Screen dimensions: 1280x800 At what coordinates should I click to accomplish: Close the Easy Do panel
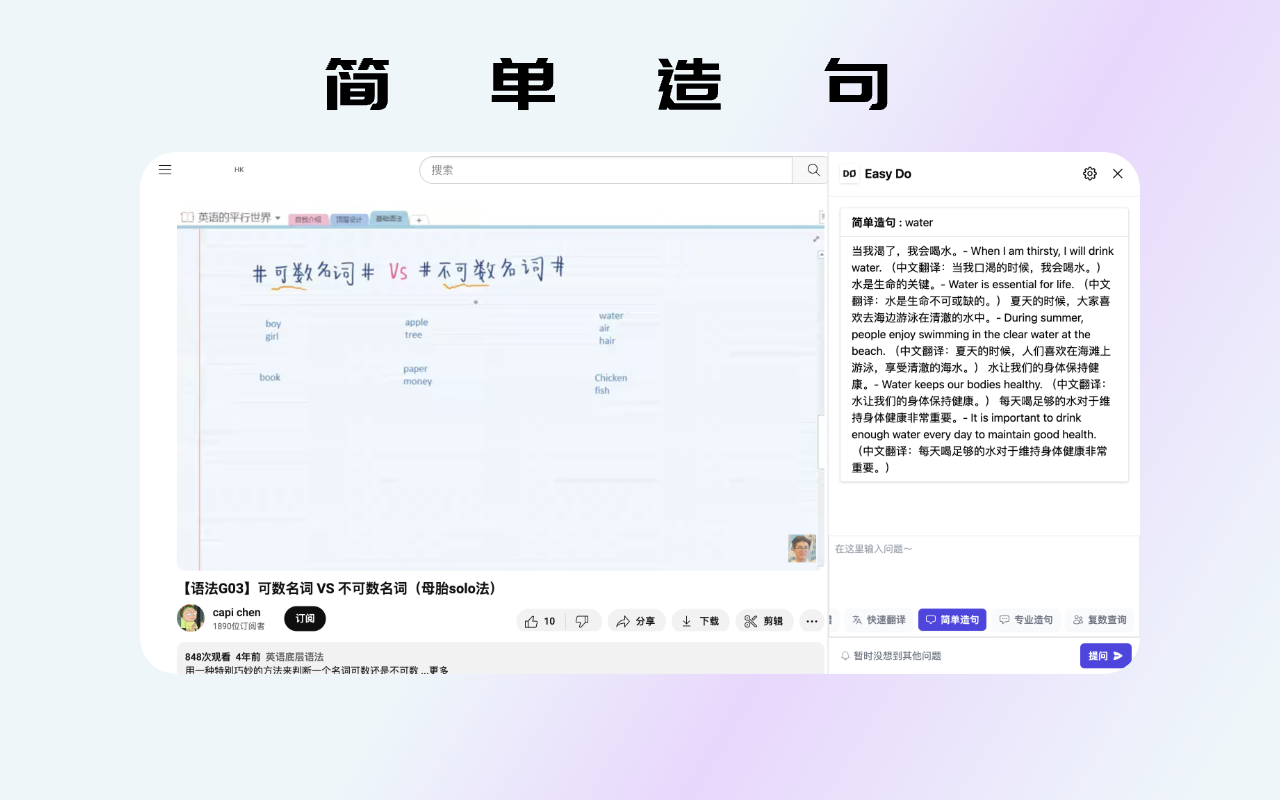(x=1118, y=173)
